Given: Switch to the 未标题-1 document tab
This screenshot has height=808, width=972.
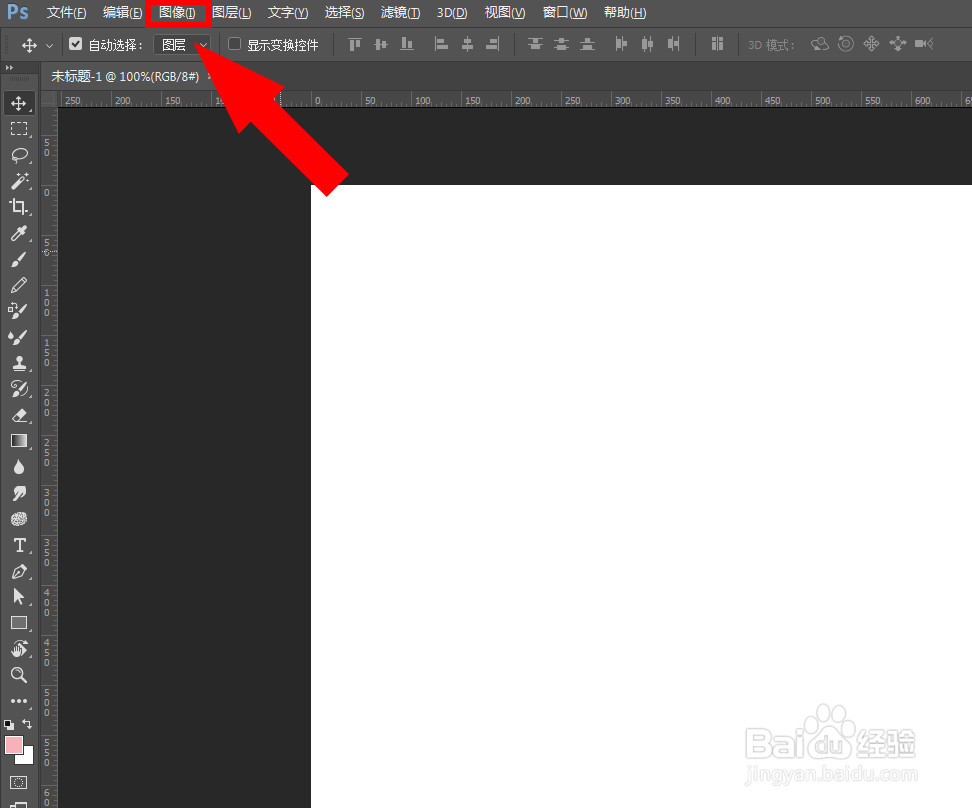Looking at the screenshot, I should (x=125, y=76).
